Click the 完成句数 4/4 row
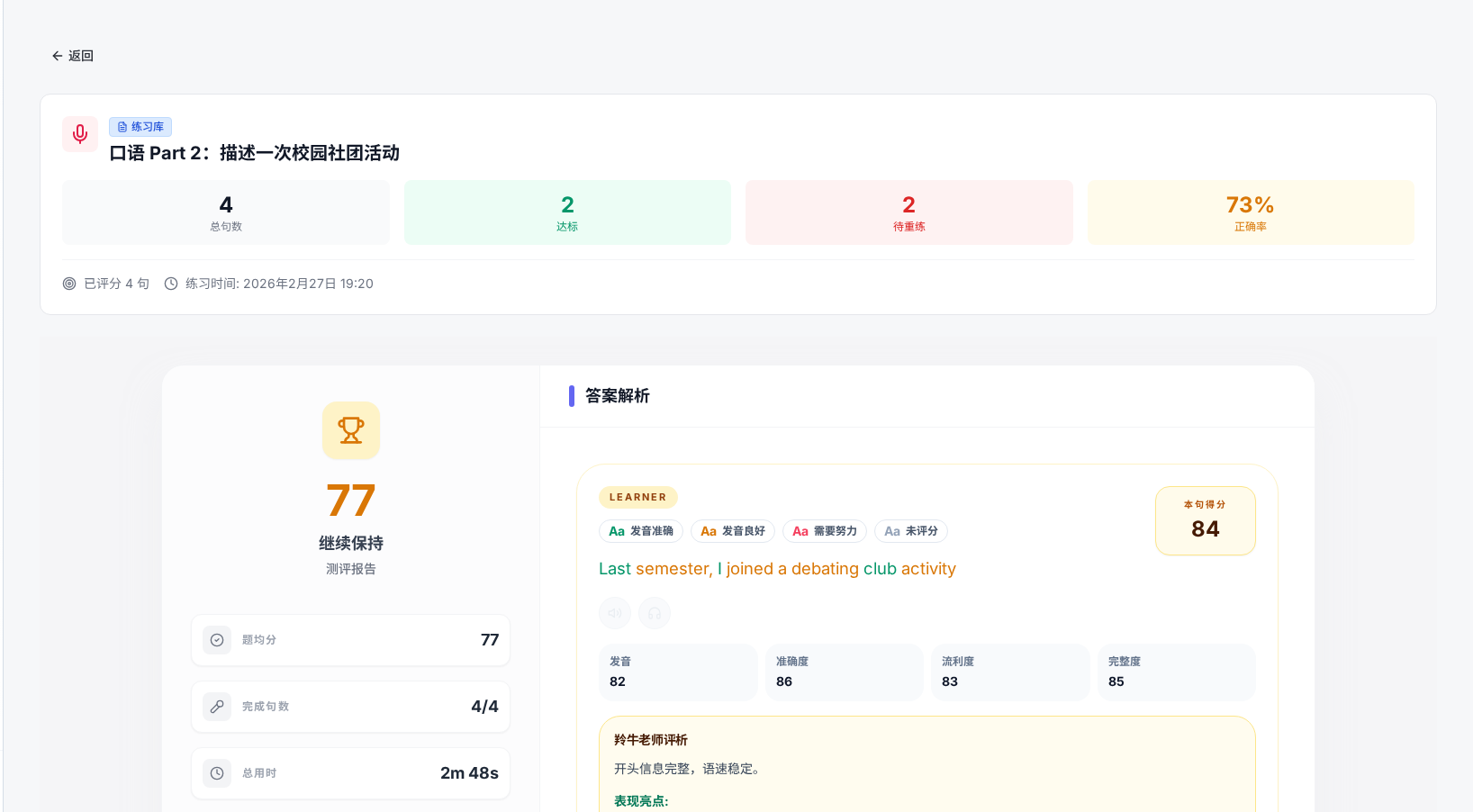 tap(351, 707)
